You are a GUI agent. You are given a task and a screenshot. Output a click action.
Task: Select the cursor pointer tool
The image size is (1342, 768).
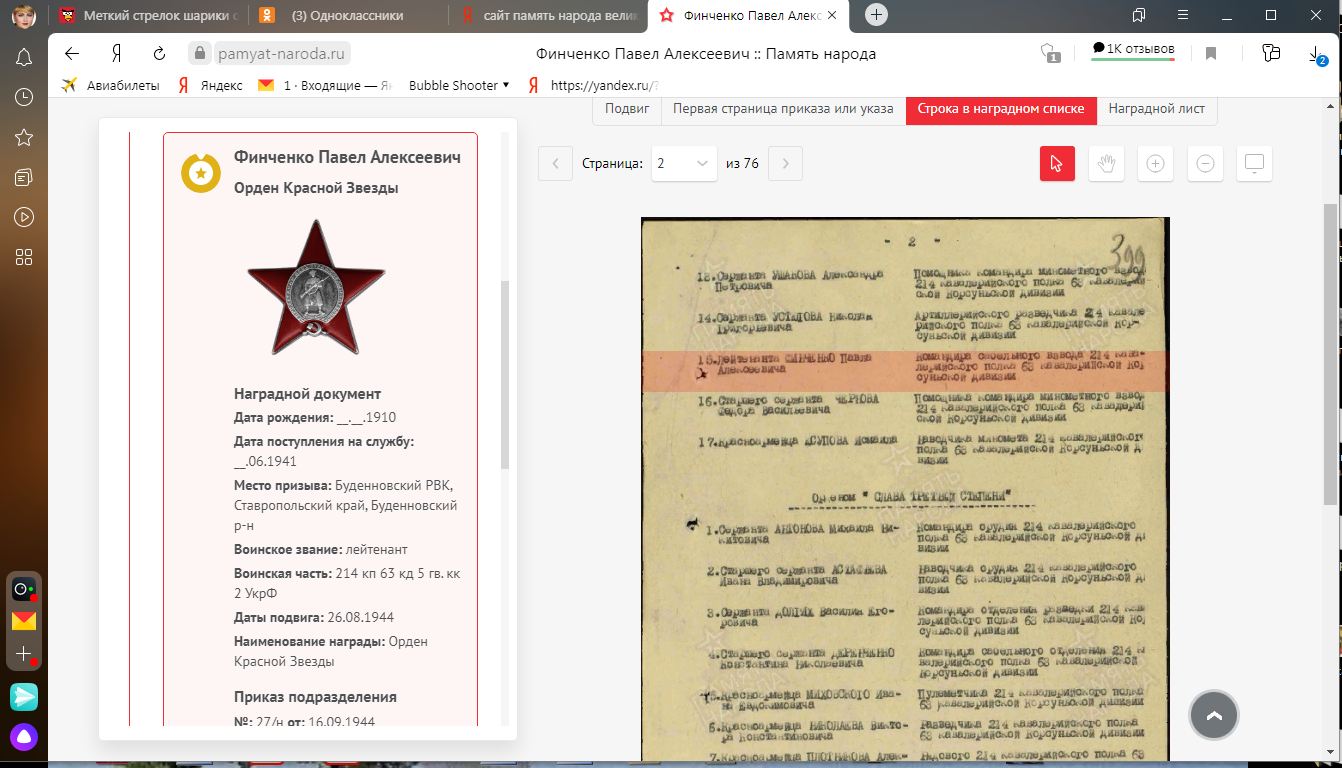tap(1057, 164)
